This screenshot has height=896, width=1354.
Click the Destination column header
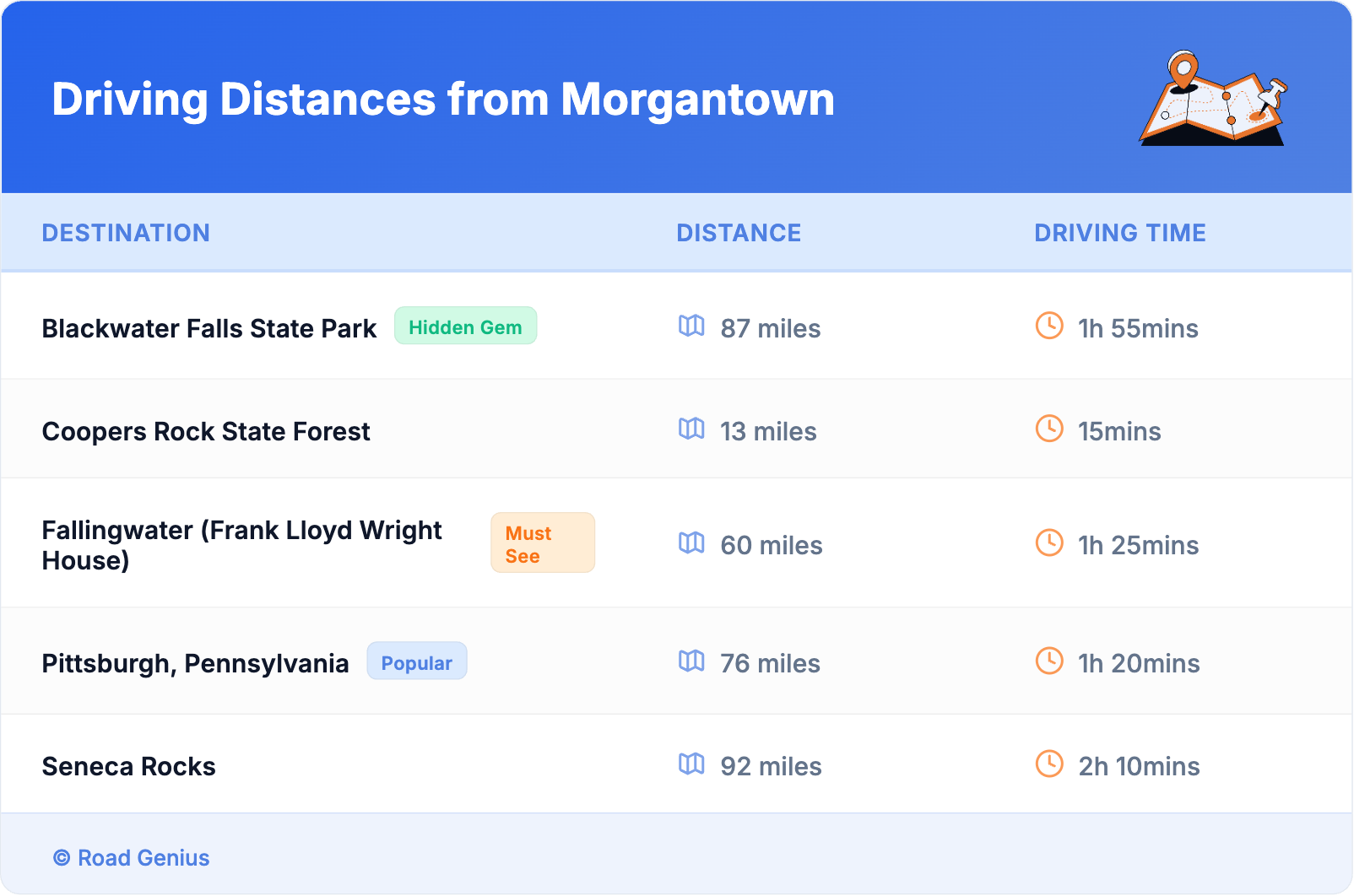126,233
